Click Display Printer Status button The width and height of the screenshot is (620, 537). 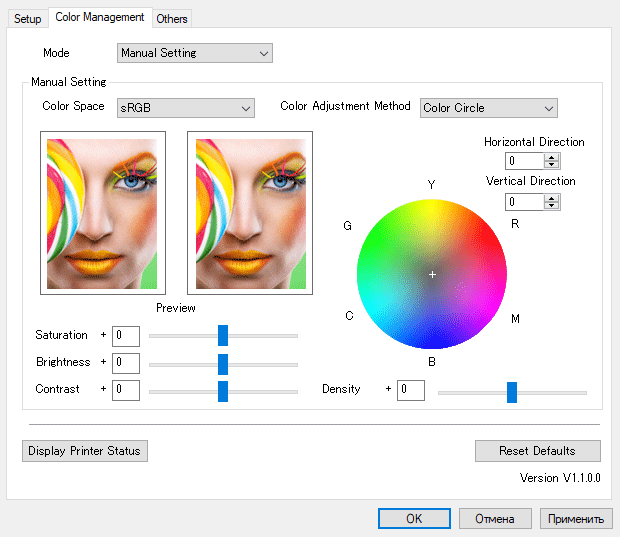pyautogui.click(x=85, y=451)
